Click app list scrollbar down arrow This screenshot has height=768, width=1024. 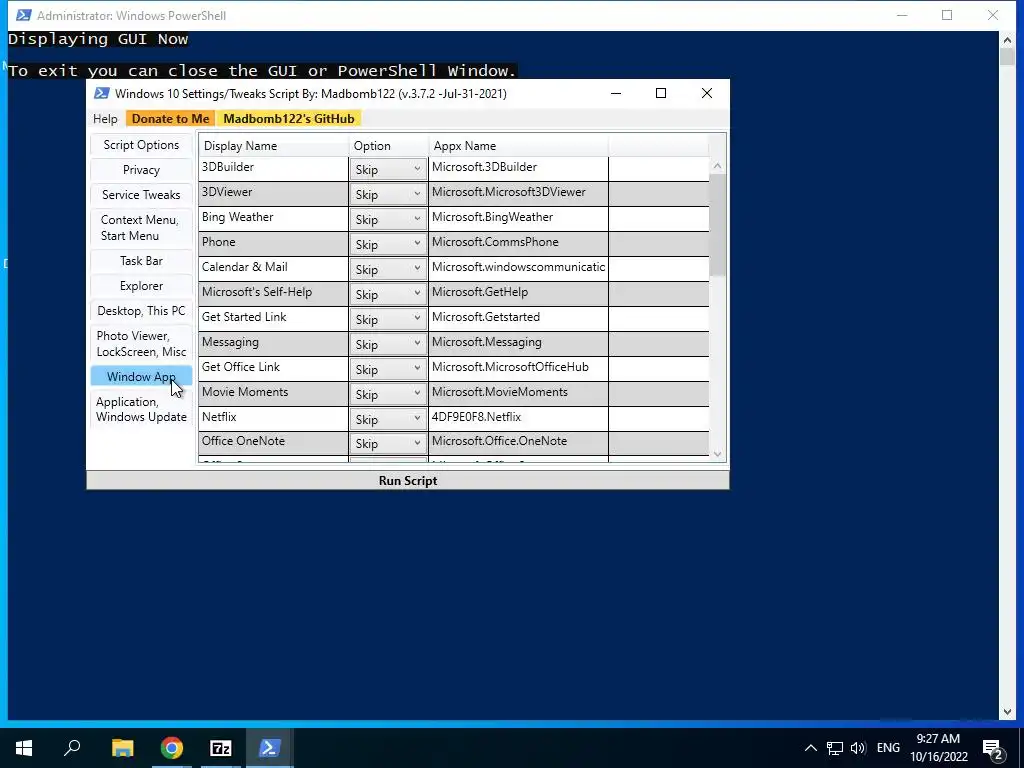point(718,454)
